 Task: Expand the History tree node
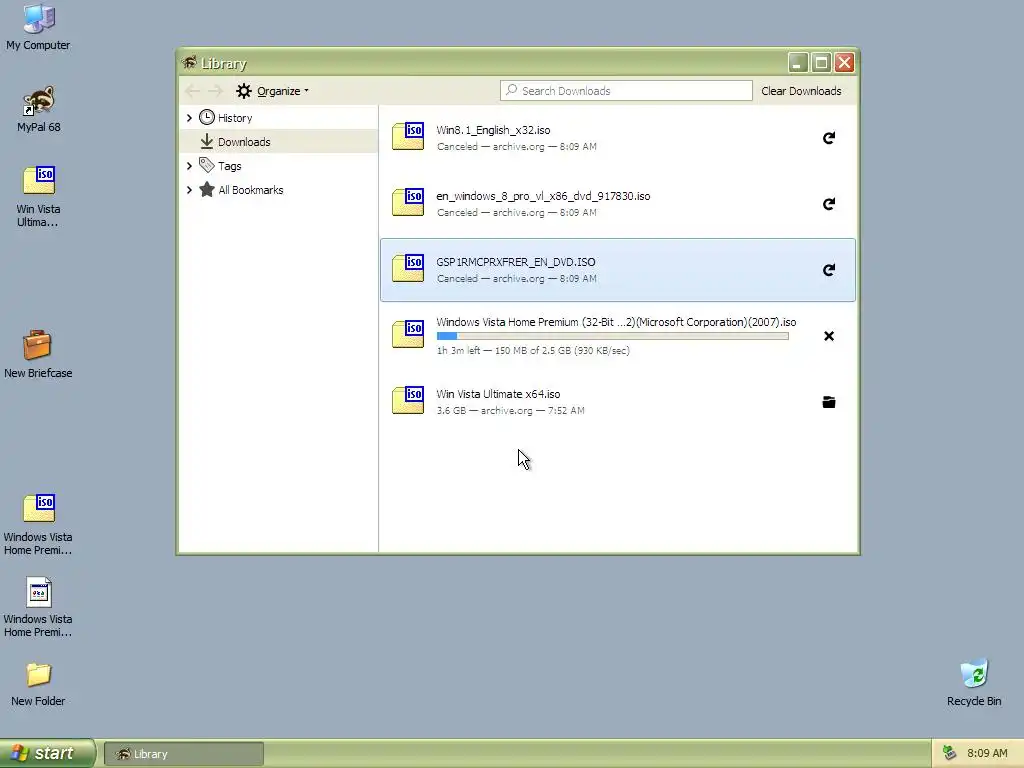(189, 118)
